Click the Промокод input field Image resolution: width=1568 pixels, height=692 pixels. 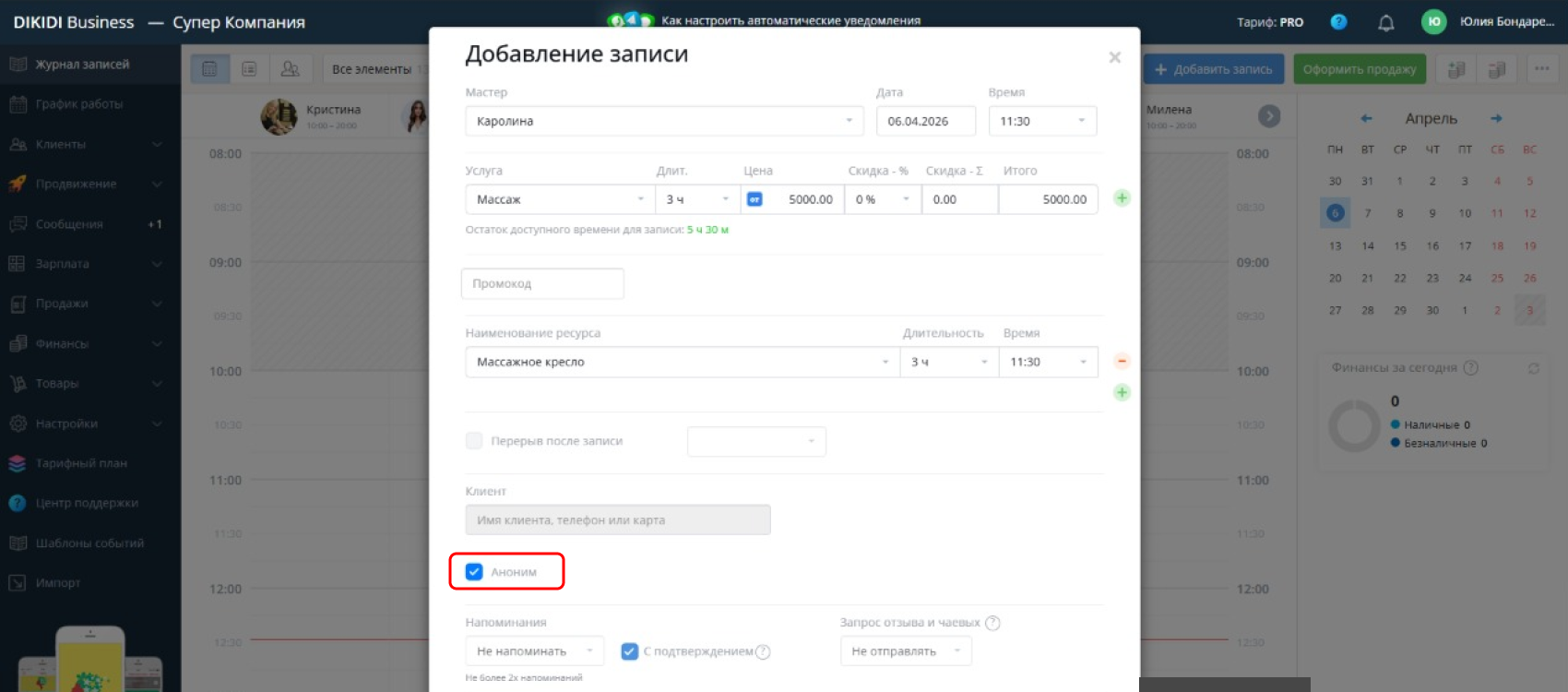(x=542, y=284)
